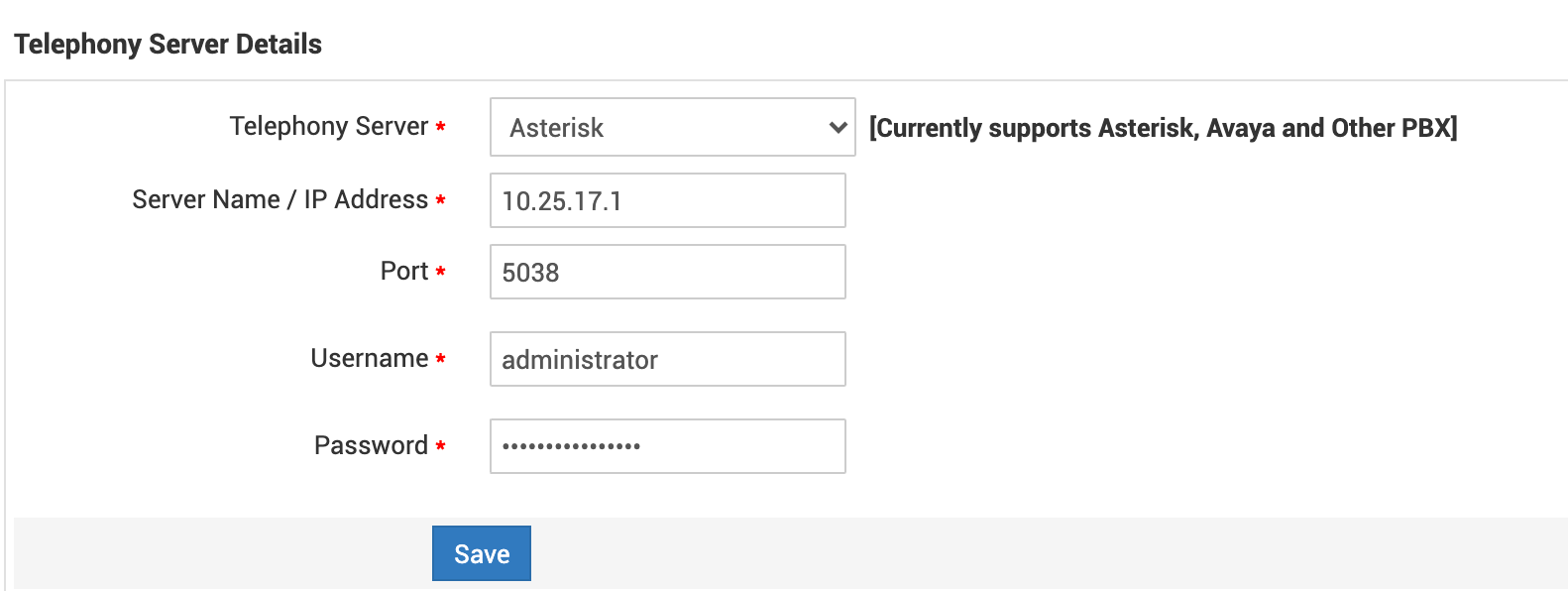The image size is (1568, 591).
Task: Click the Username label text
Action: click(369, 358)
